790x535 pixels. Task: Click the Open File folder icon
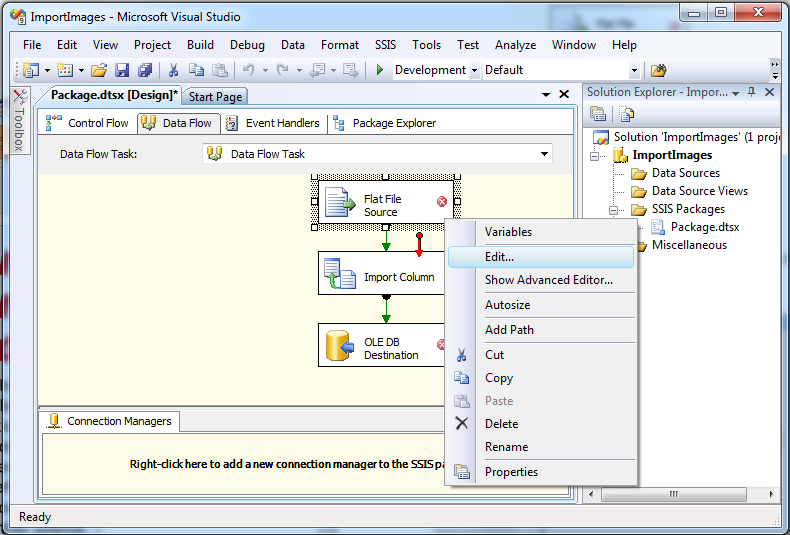click(99, 70)
